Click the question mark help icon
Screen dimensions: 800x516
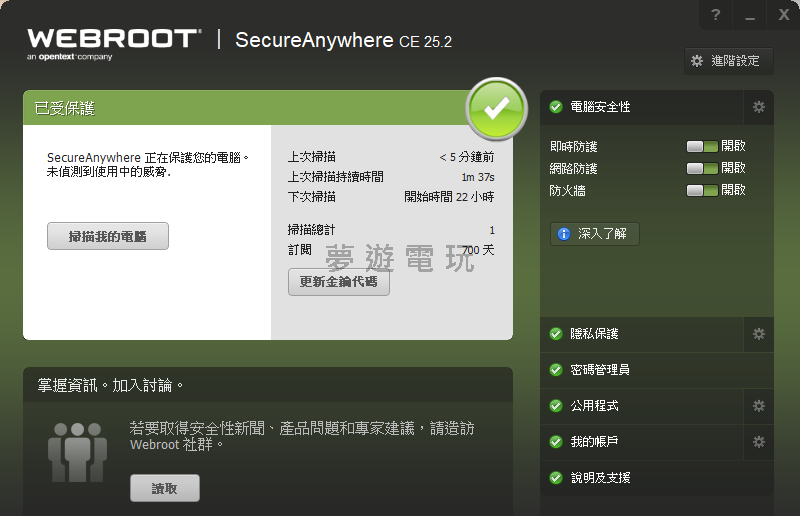716,15
